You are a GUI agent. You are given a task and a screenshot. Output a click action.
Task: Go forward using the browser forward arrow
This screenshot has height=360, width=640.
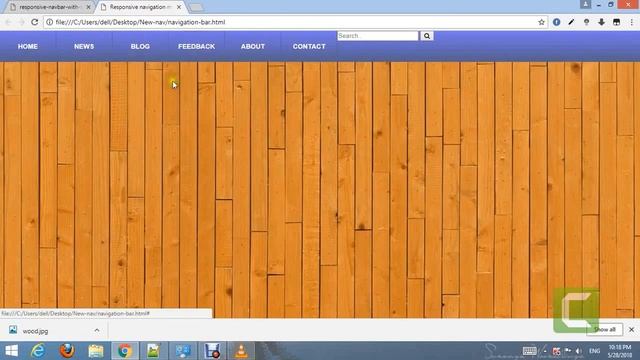(22, 22)
